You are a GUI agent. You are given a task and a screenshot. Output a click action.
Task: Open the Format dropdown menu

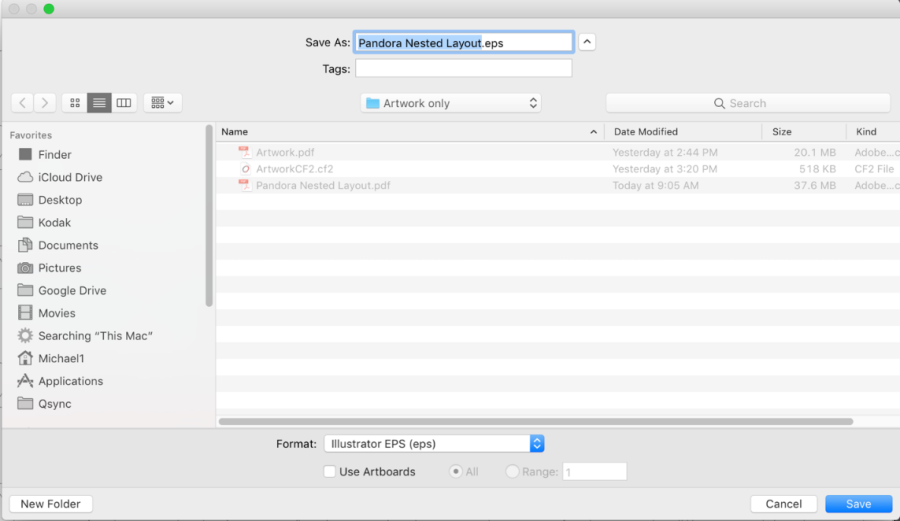pyautogui.click(x=434, y=444)
